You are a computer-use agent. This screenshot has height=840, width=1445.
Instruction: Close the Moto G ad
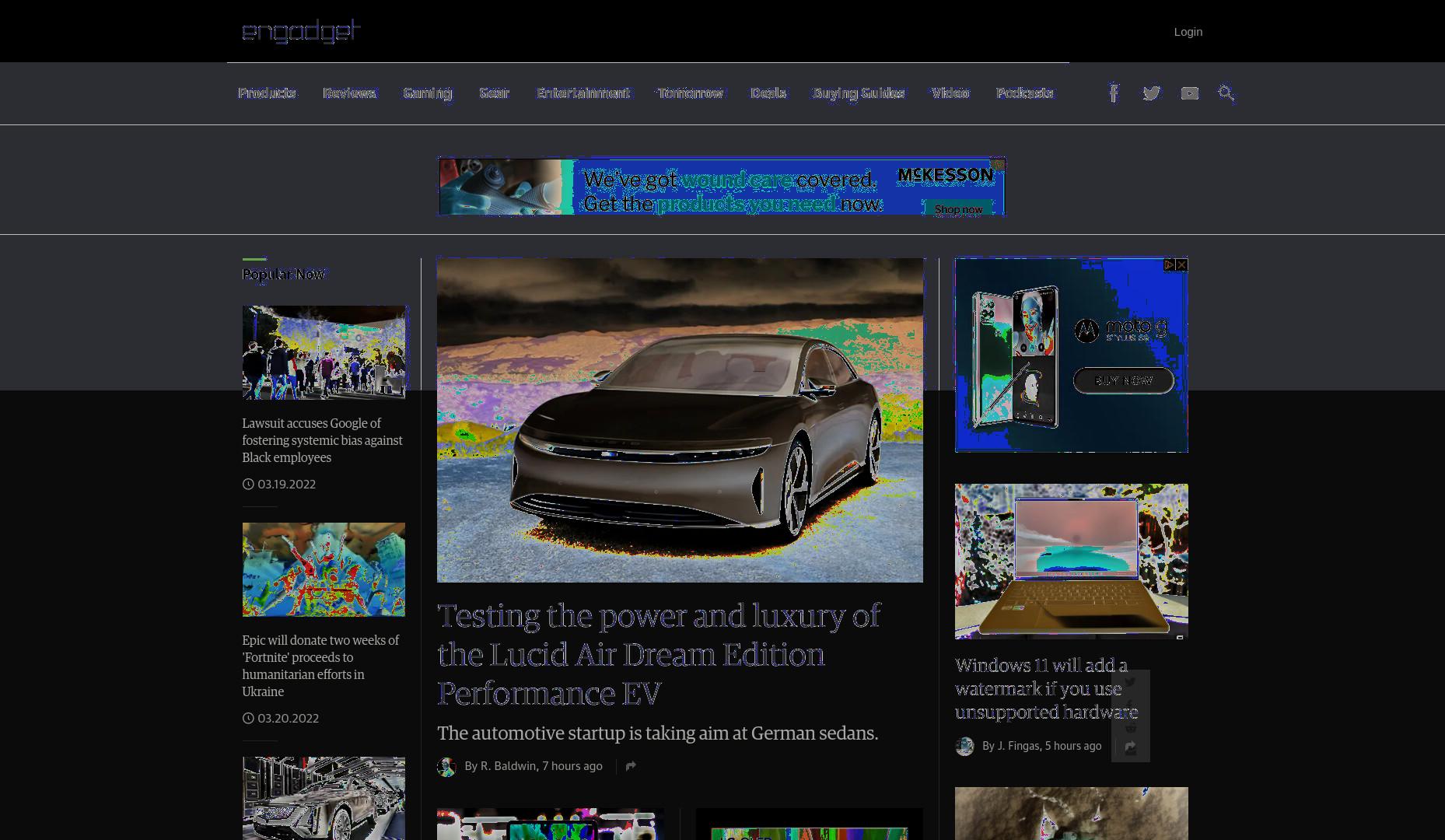coord(1181,265)
